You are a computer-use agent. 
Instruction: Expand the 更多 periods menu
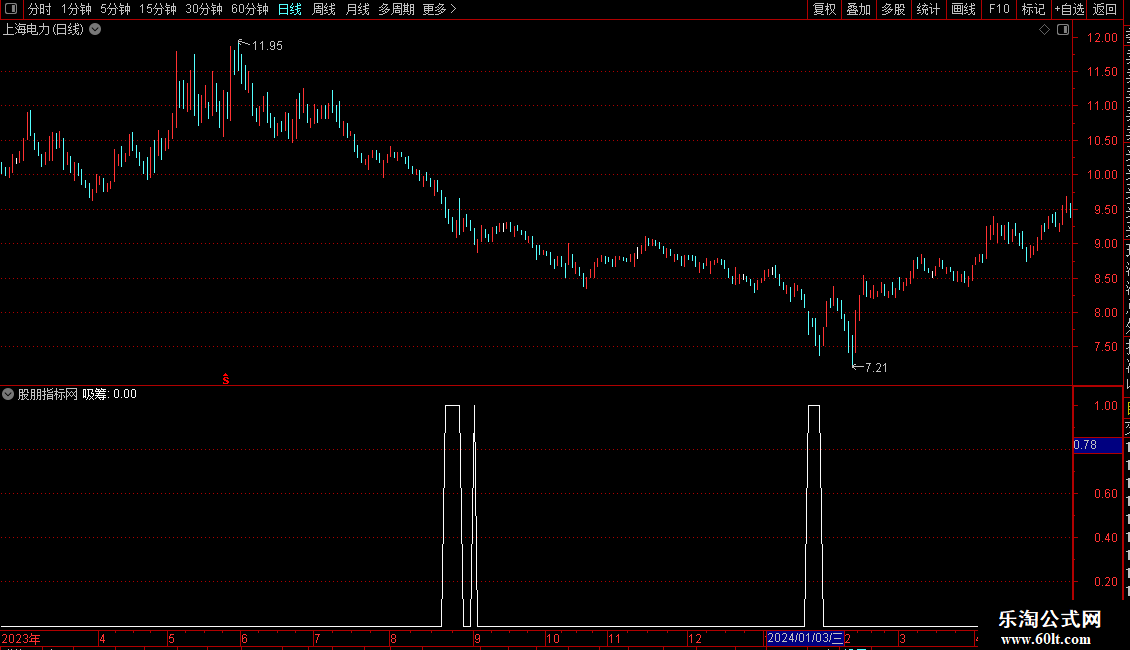coord(439,9)
